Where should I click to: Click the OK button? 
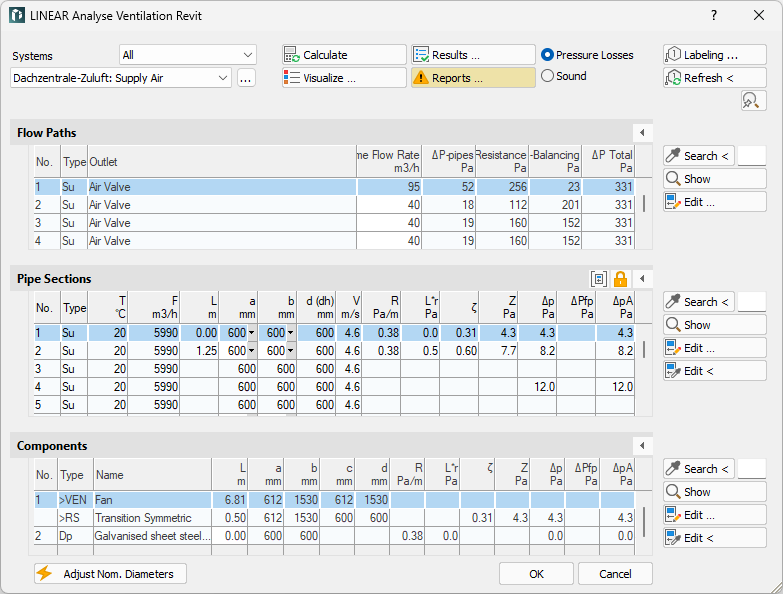pos(536,574)
